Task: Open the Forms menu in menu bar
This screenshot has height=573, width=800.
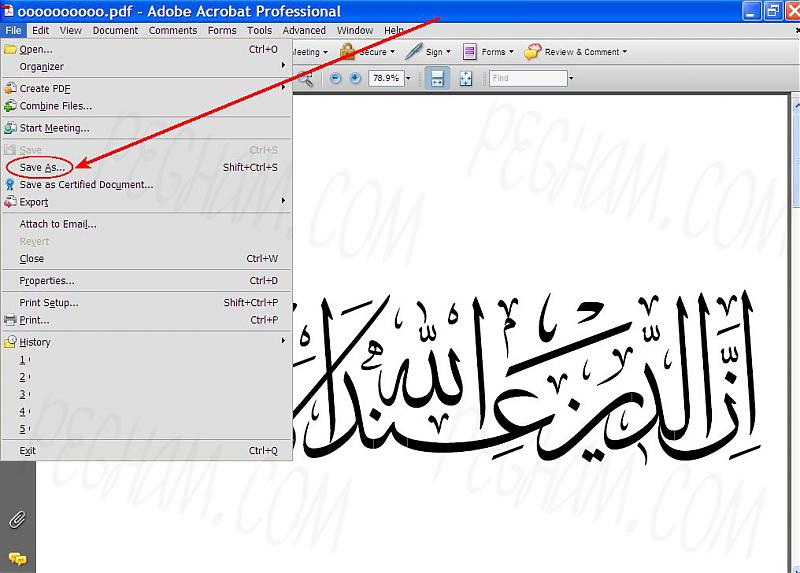Action: (x=222, y=31)
